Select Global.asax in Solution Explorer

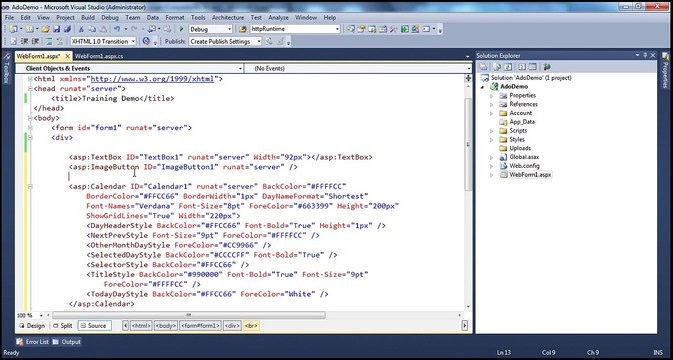[x=524, y=157]
